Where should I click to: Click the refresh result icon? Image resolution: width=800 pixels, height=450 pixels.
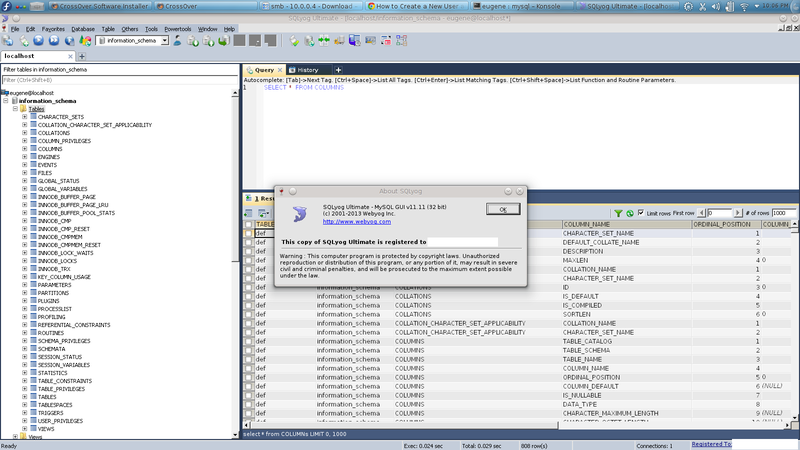pyautogui.click(x=630, y=213)
